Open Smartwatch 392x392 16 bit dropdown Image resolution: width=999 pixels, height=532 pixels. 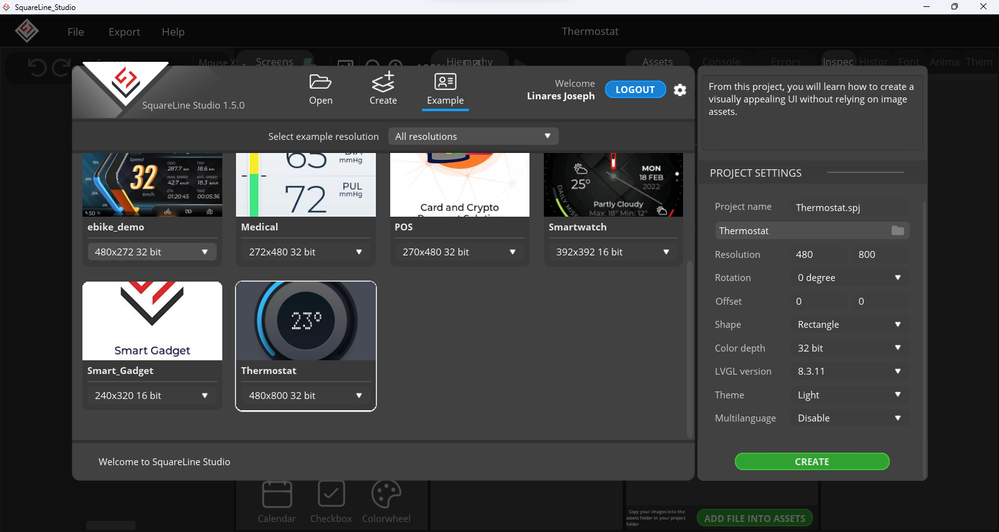(x=613, y=252)
